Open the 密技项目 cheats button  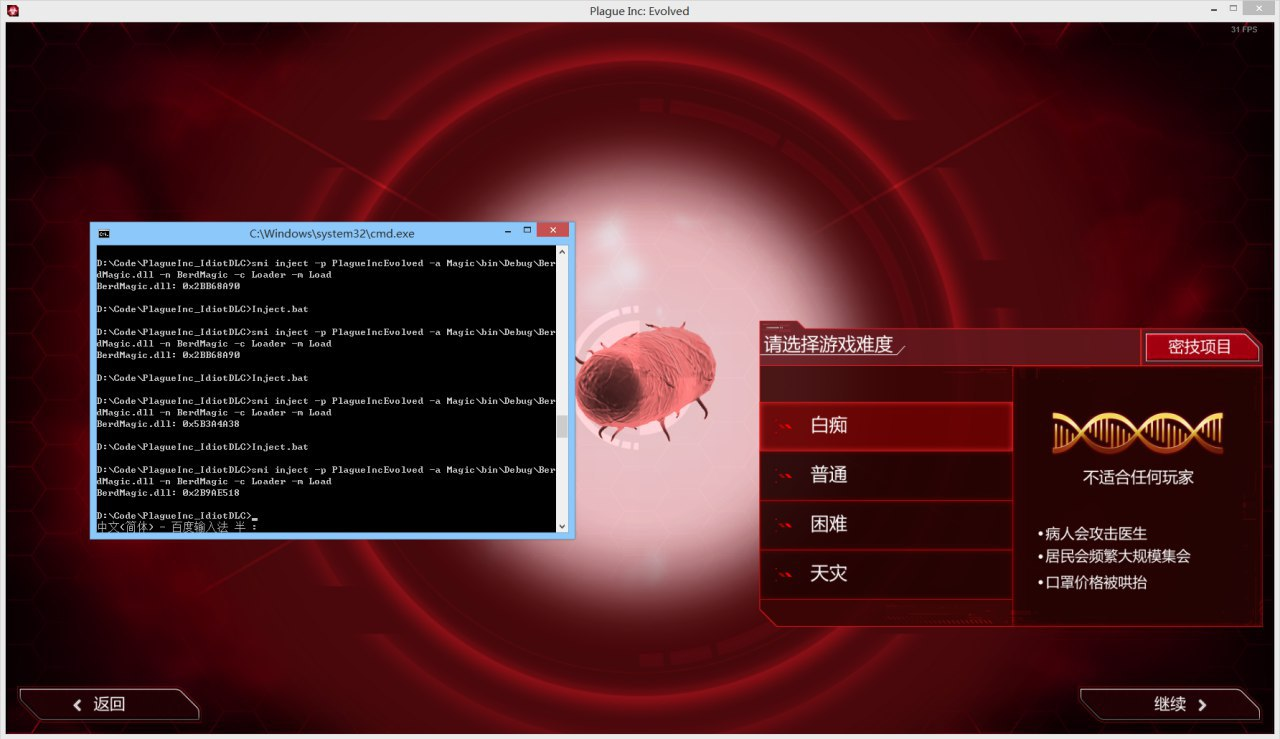[x=1201, y=347]
